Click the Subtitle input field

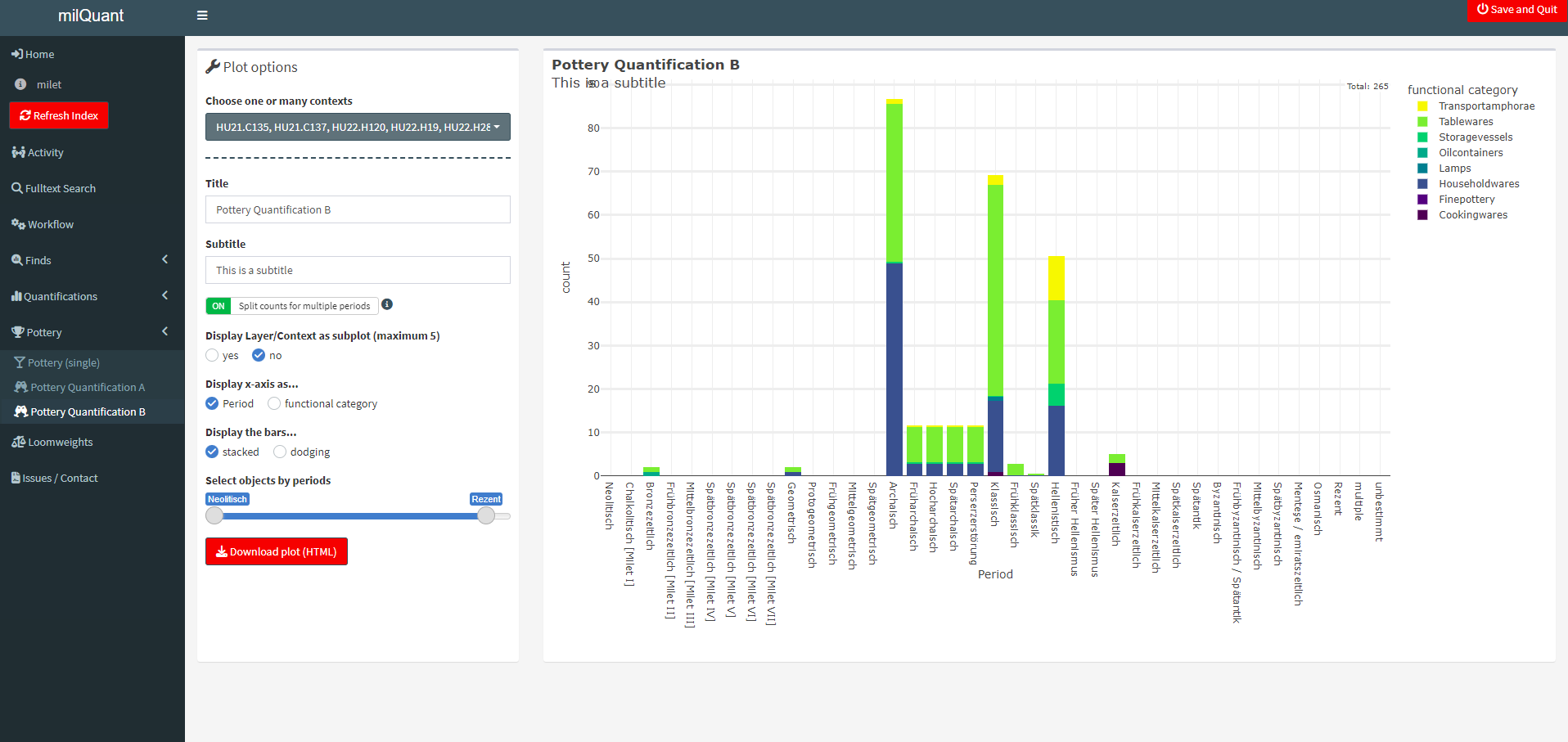coord(358,270)
